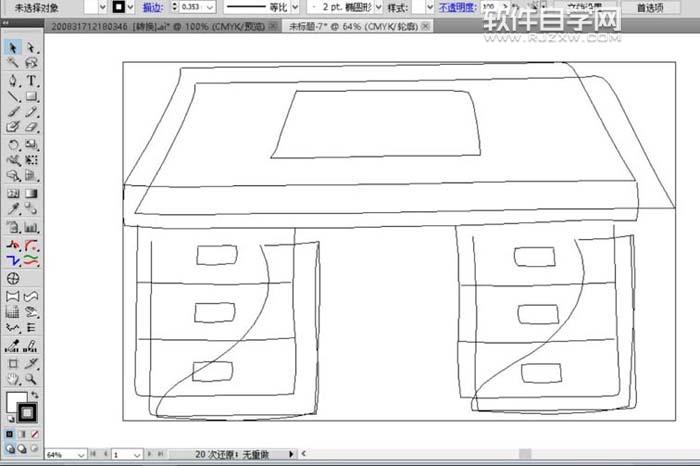Activate the Zoom magnifier tool

pos(32,380)
